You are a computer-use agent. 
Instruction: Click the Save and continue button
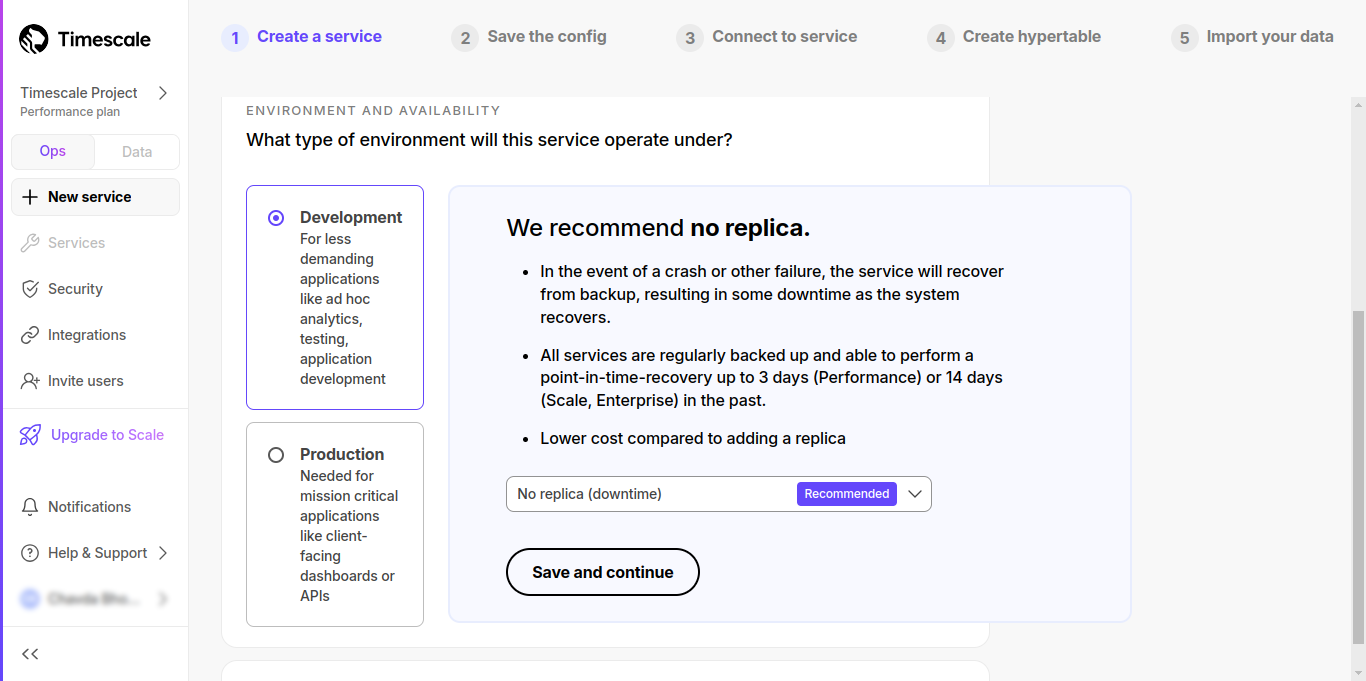coord(603,572)
